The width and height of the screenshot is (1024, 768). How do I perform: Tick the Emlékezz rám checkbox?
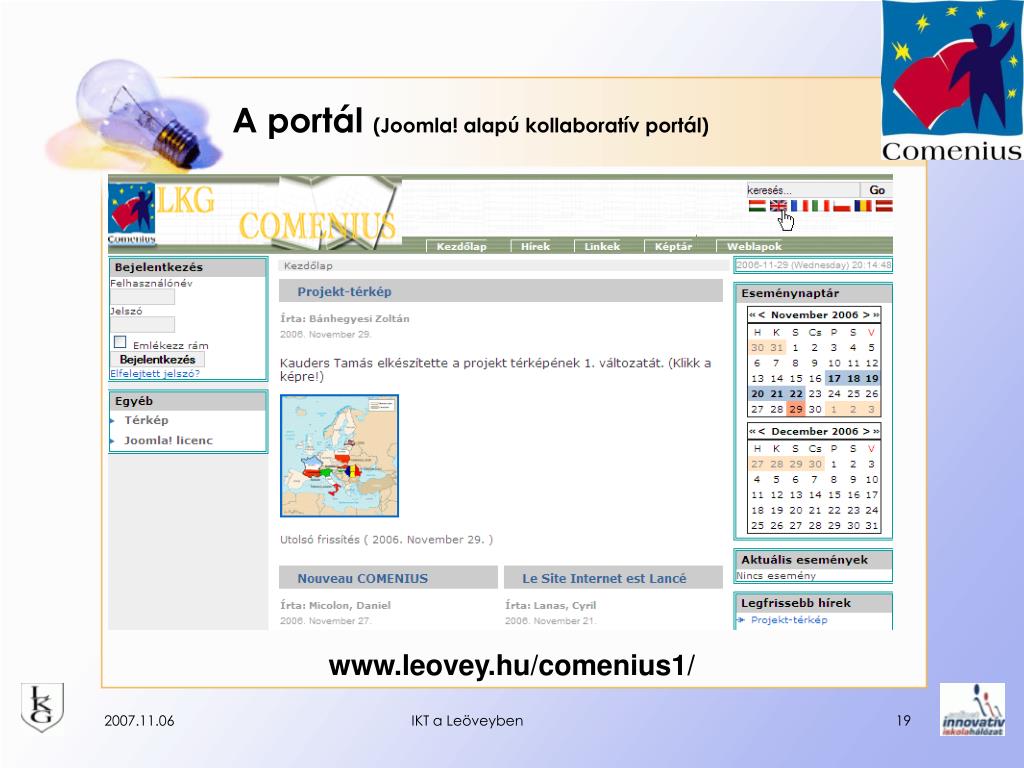[120, 342]
